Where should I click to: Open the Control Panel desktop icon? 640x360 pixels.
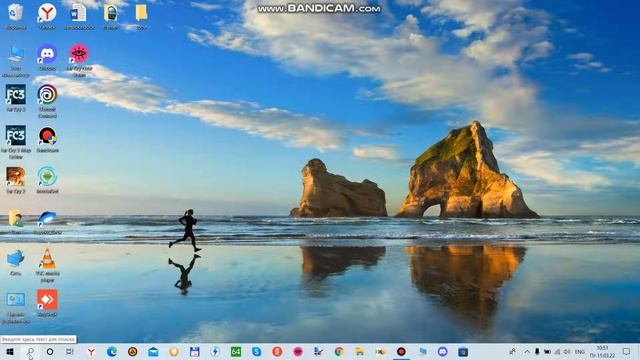(16, 300)
